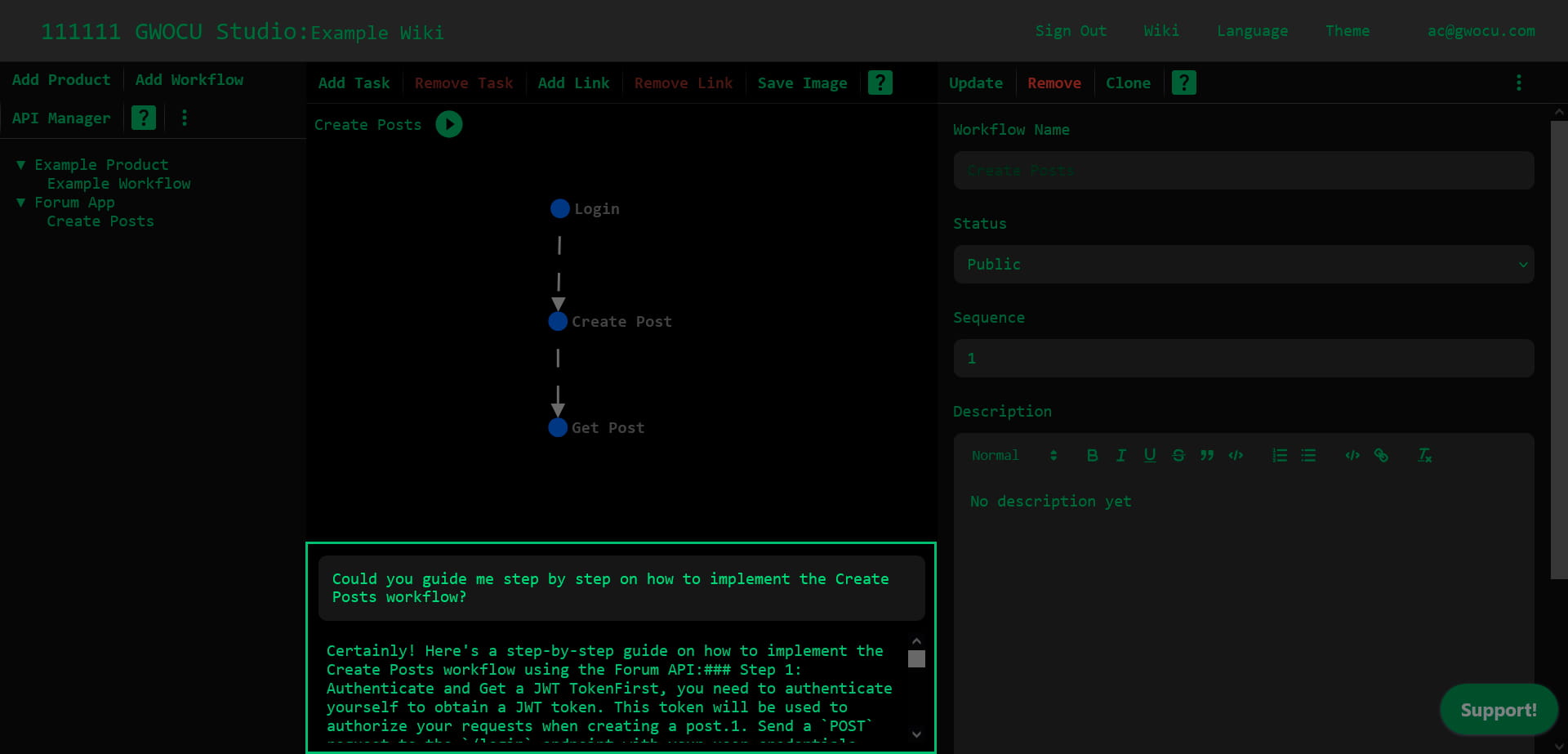Viewport: 1568px width, 754px height.
Task: Select the Create Post task node
Action: click(x=558, y=321)
